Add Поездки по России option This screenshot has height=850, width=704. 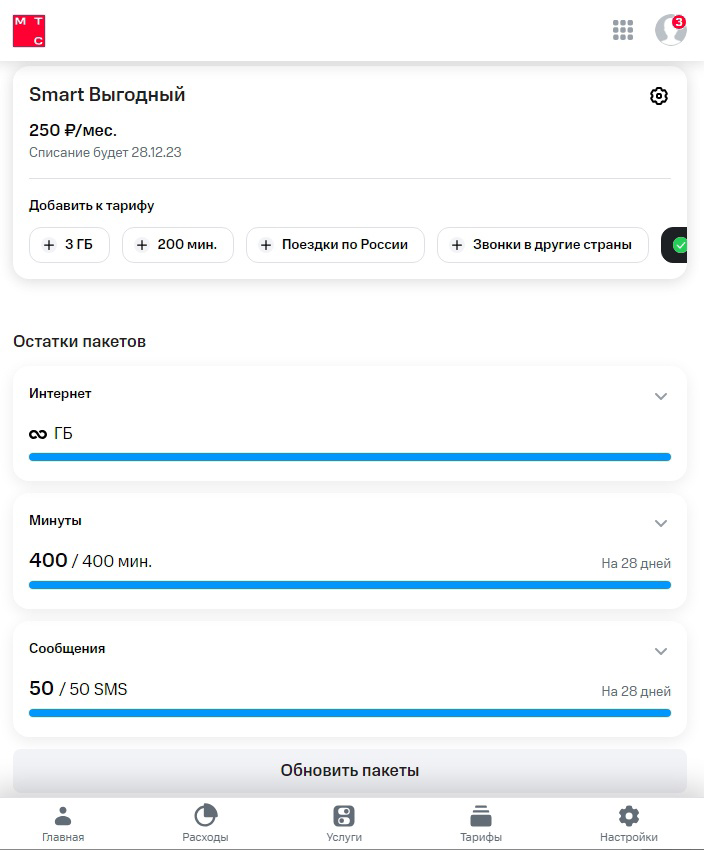tap(335, 245)
